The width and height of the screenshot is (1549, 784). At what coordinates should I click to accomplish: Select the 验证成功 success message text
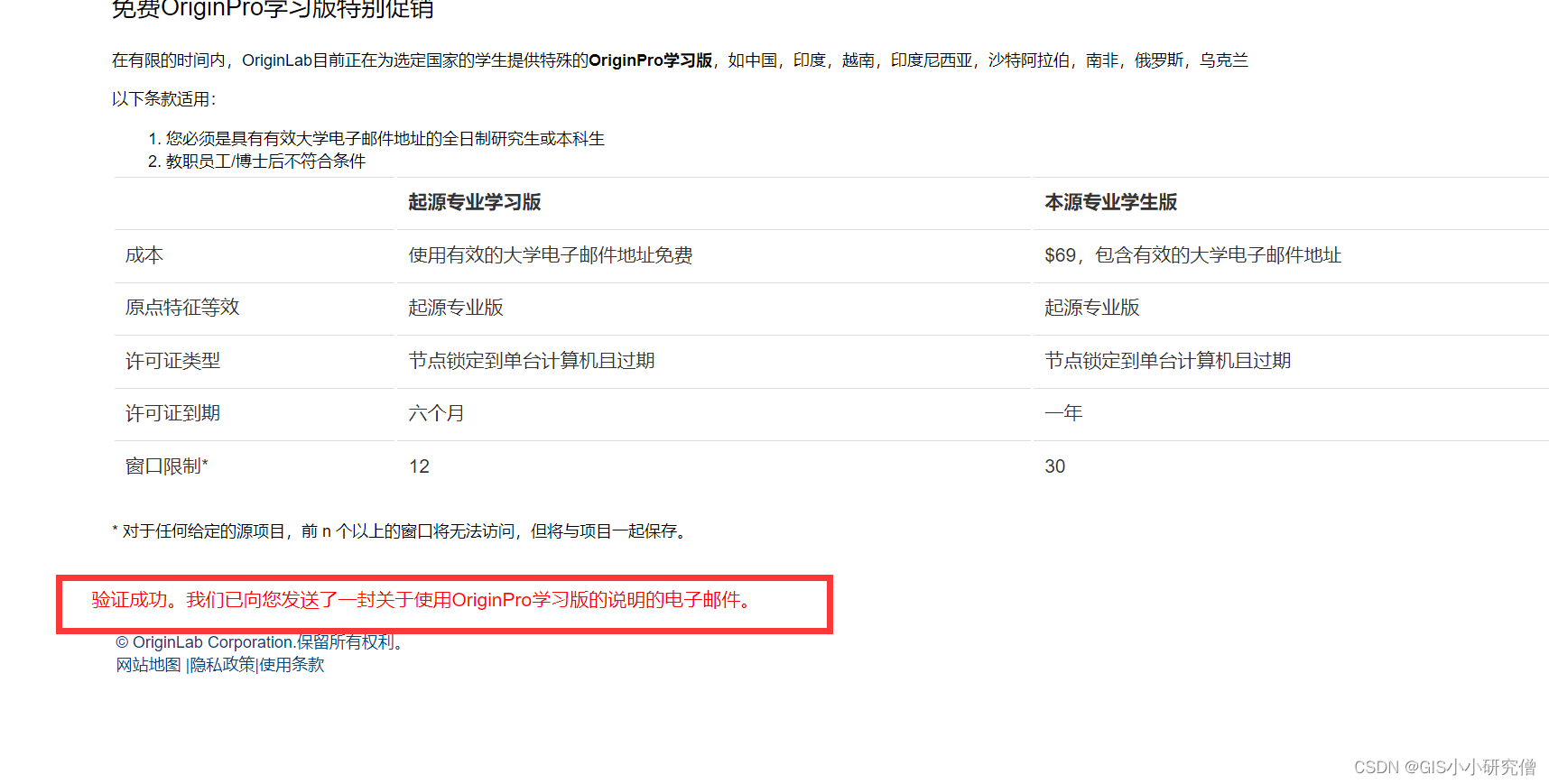click(423, 600)
